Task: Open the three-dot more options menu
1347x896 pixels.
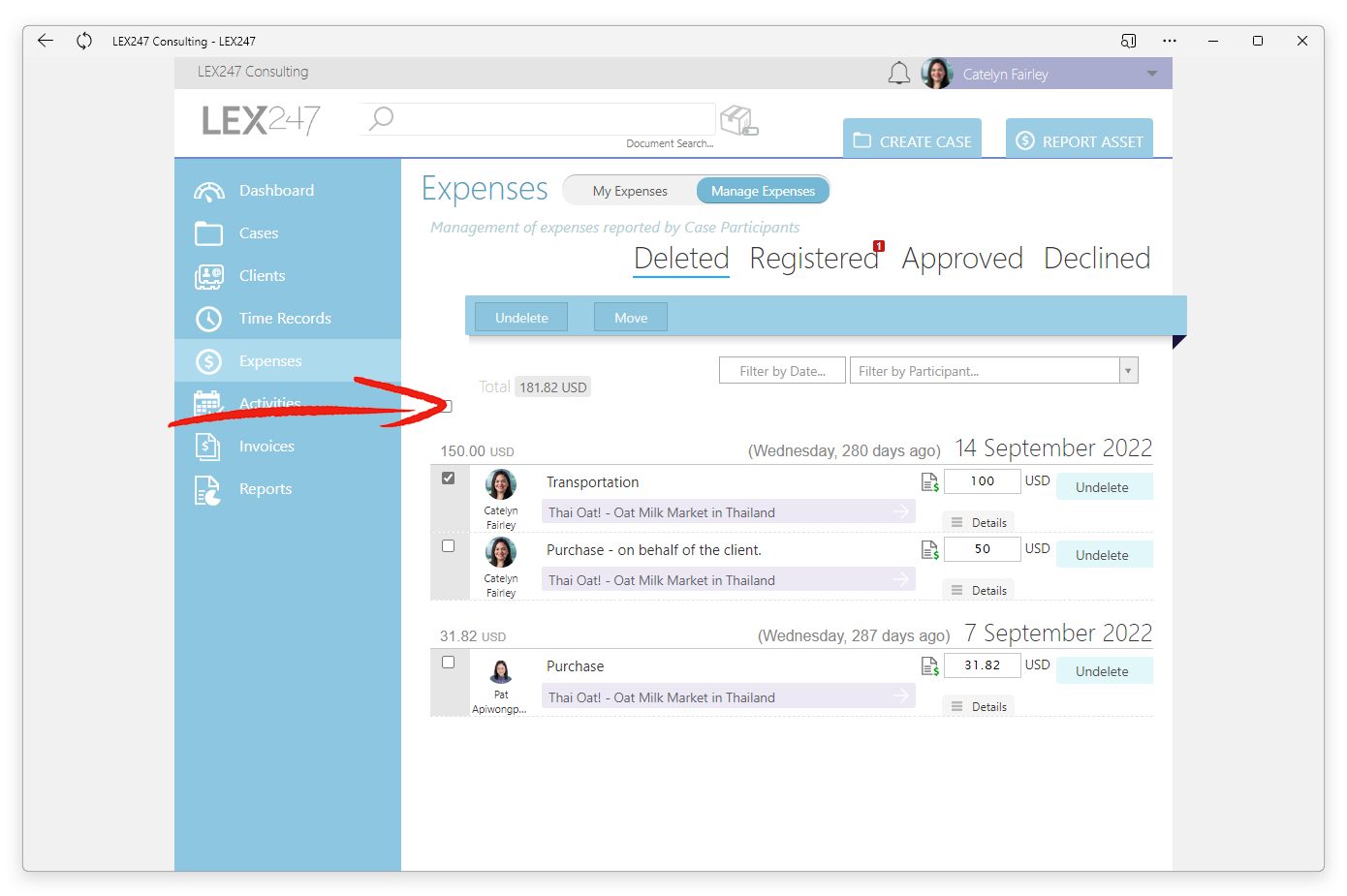Action: pyautogui.click(x=1170, y=41)
